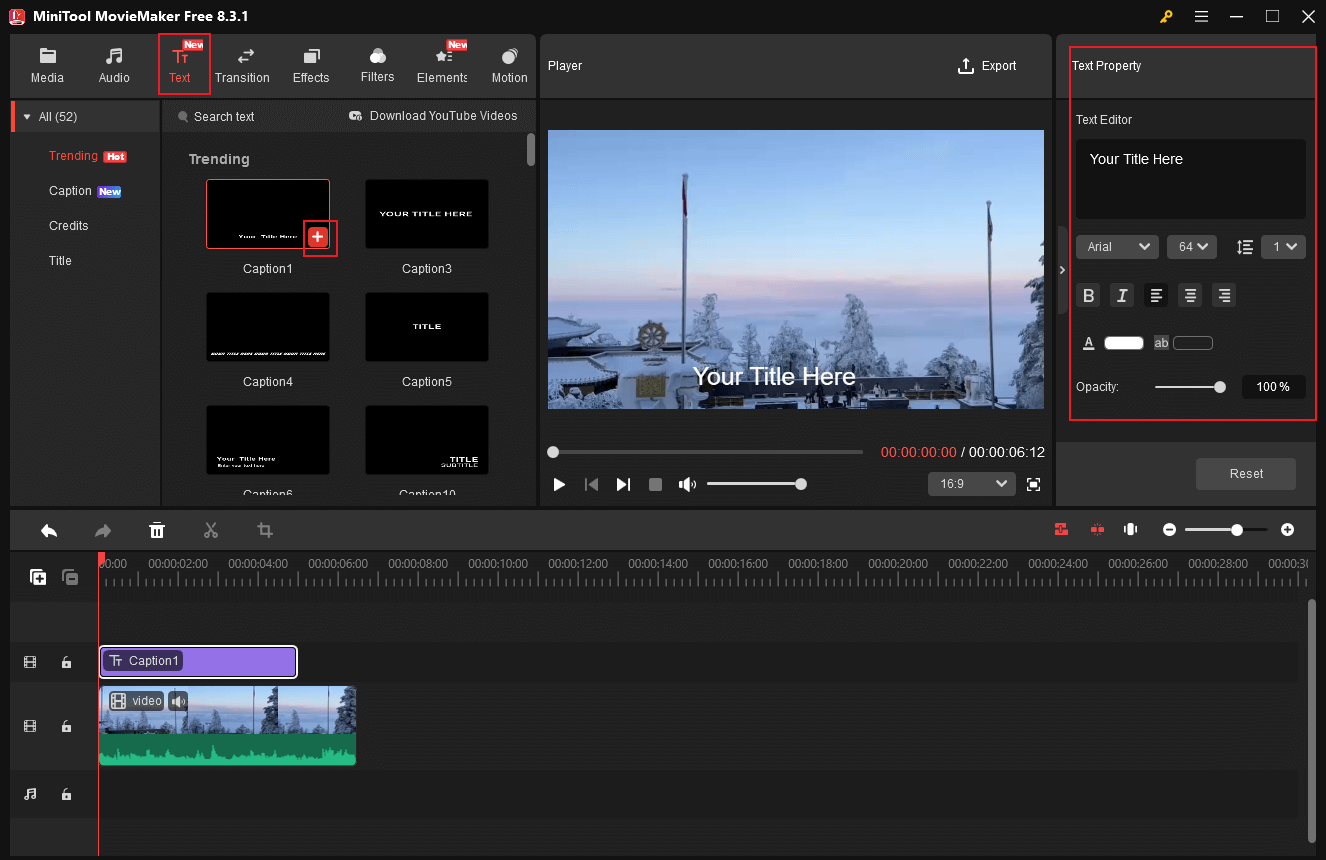The image size is (1326, 860).
Task: Open the font family dropdown showing Arial
Action: point(1117,246)
